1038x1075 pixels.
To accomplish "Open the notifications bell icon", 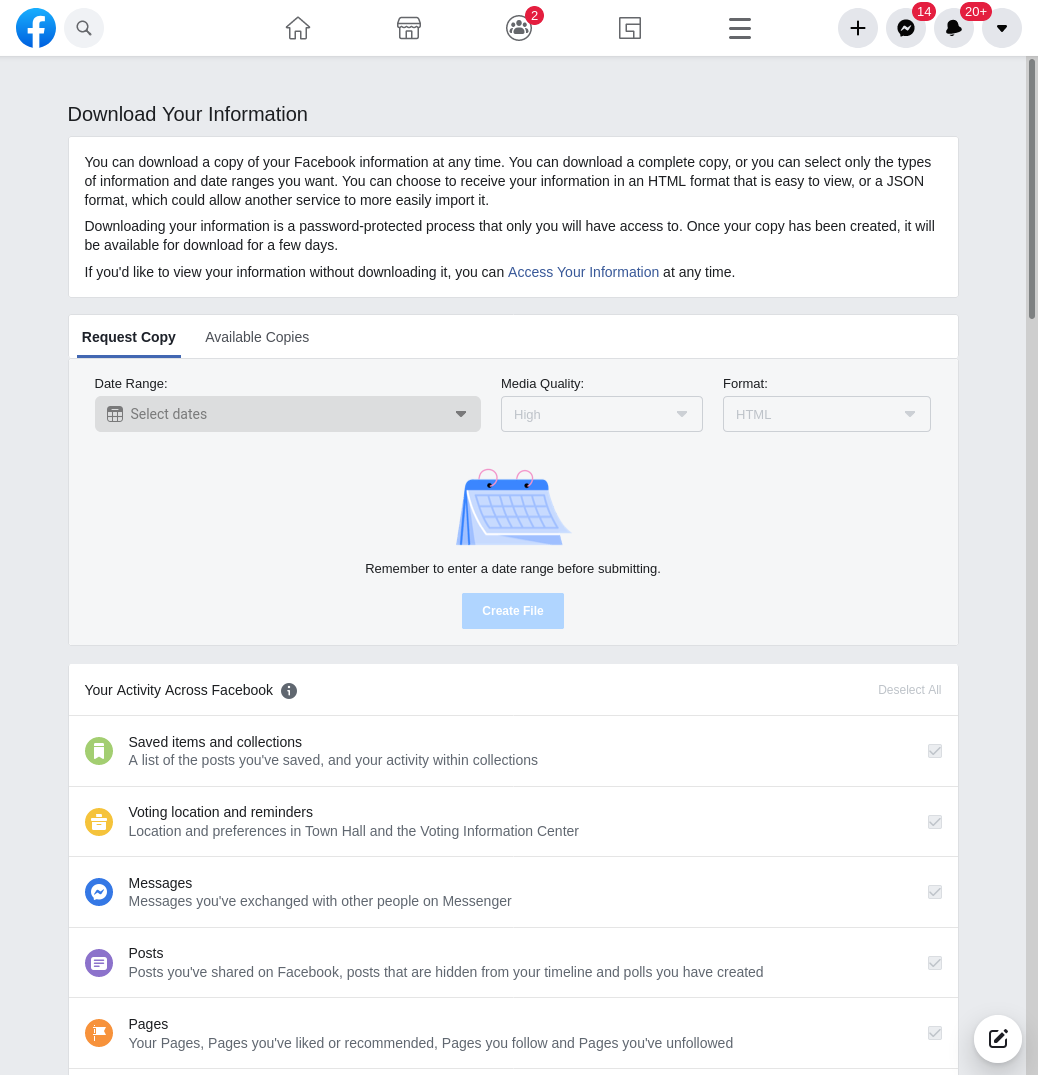I will (x=954, y=28).
